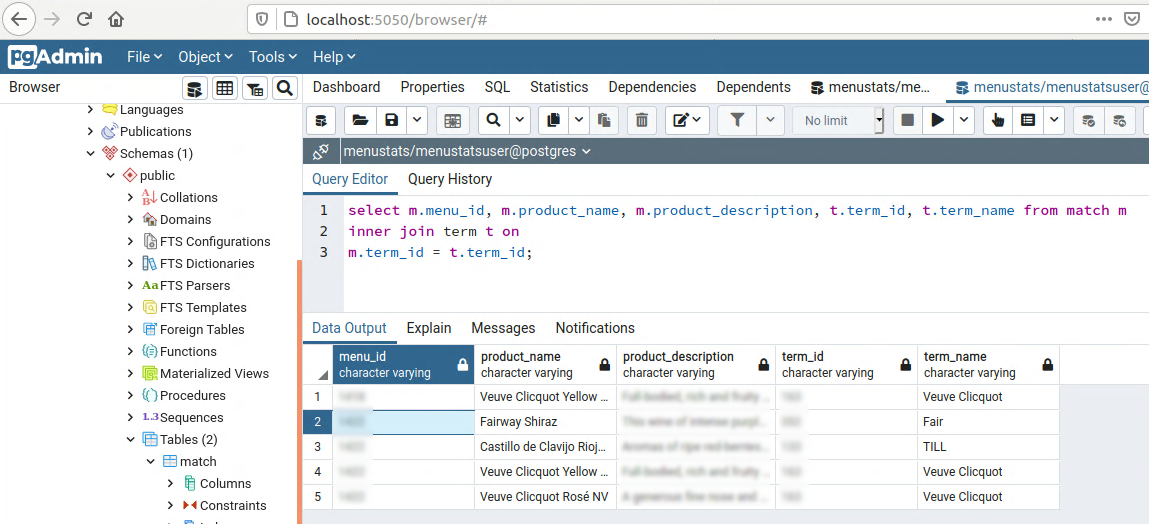The width and height of the screenshot is (1149, 524).
Task: Switch to the Statistics tab
Action: point(559,87)
